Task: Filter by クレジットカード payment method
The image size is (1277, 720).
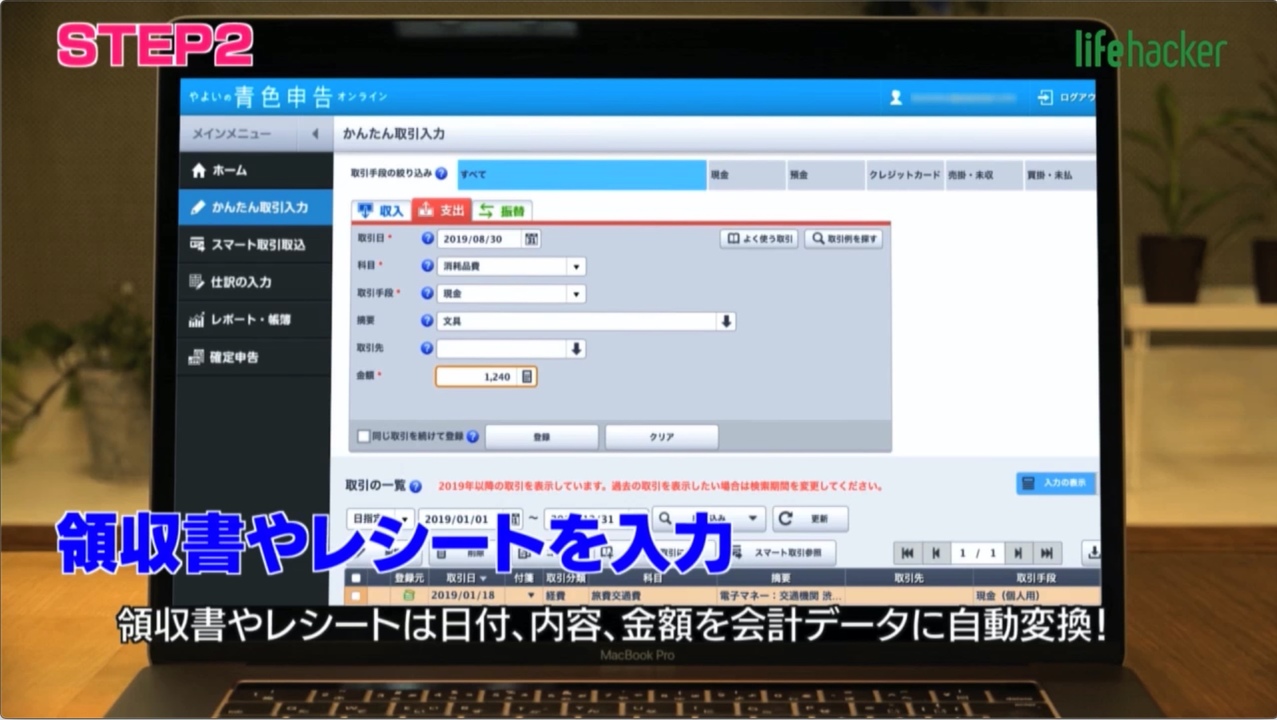Action: click(x=905, y=175)
